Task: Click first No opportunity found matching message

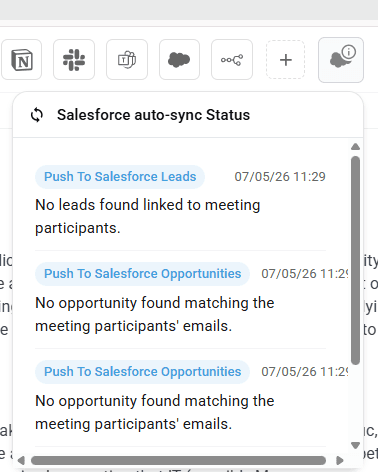Action: (155, 314)
